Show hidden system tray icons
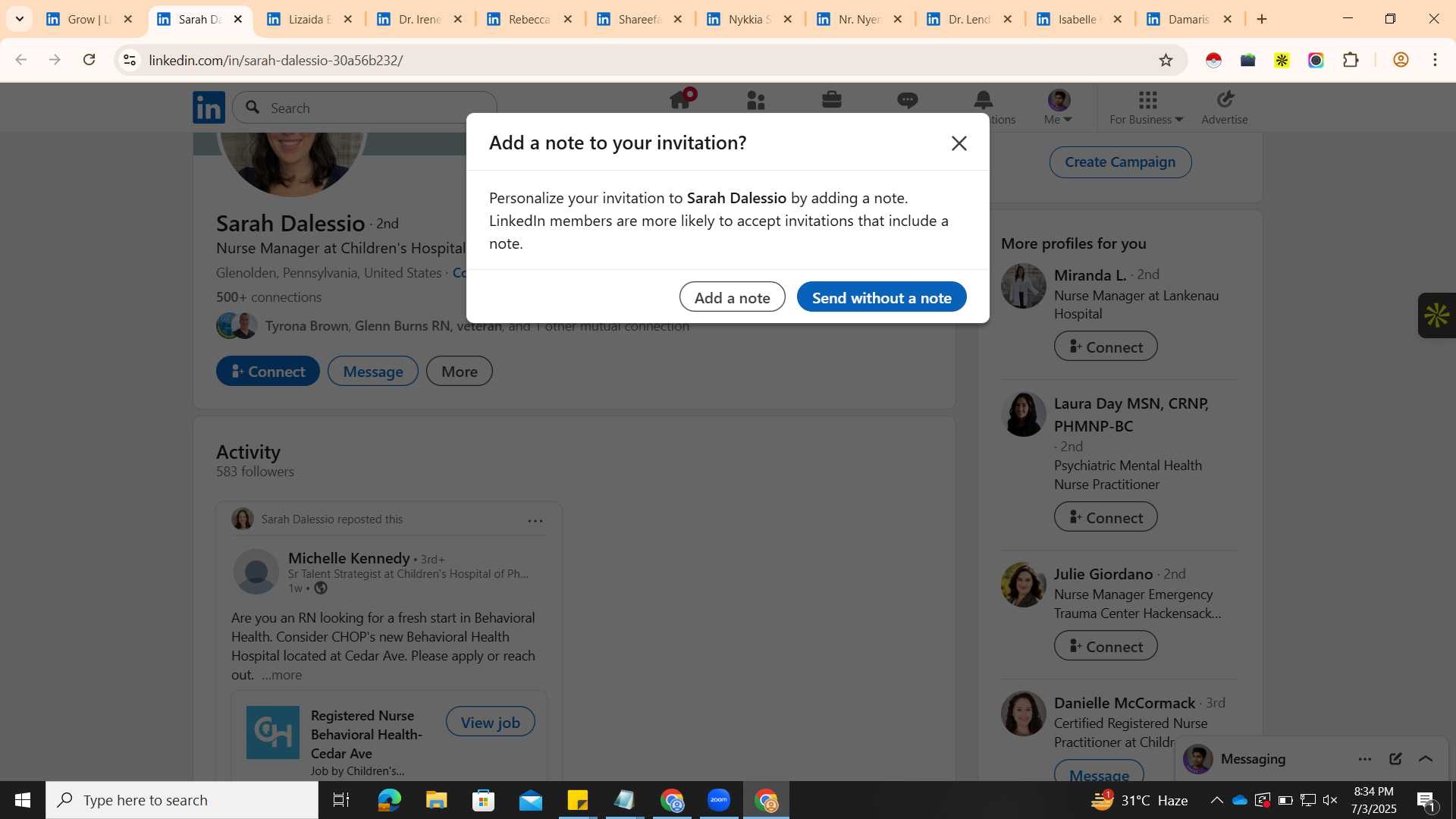The height and width of the screenshot is (819, 1456). point(1216,800)
